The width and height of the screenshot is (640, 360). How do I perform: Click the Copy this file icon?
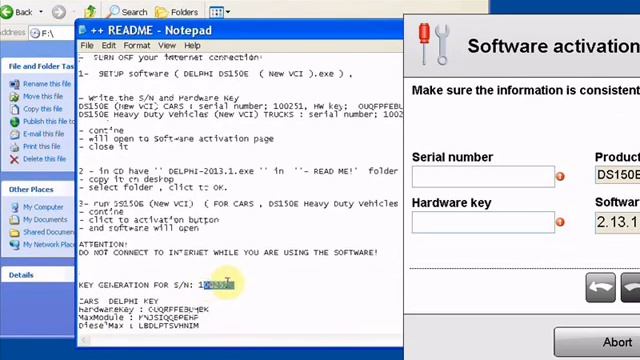tap(14, 109)
